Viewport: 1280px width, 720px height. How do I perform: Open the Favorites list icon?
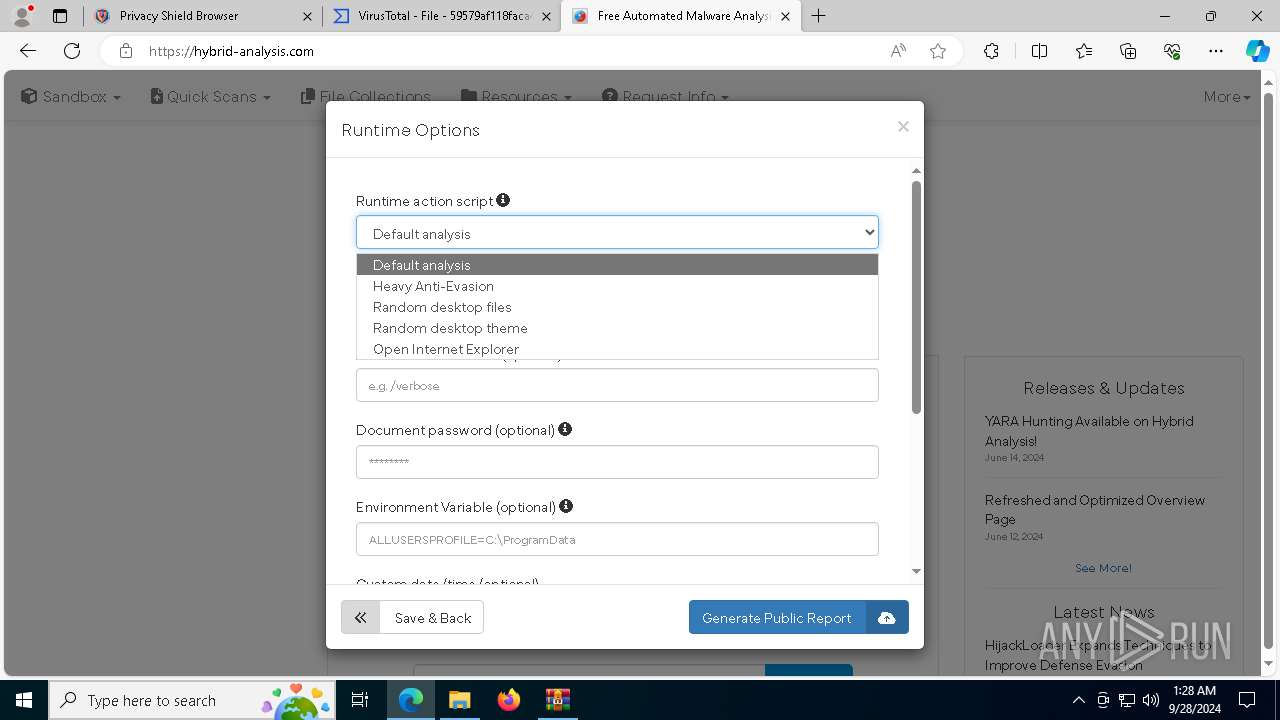tap(1084, 51)
